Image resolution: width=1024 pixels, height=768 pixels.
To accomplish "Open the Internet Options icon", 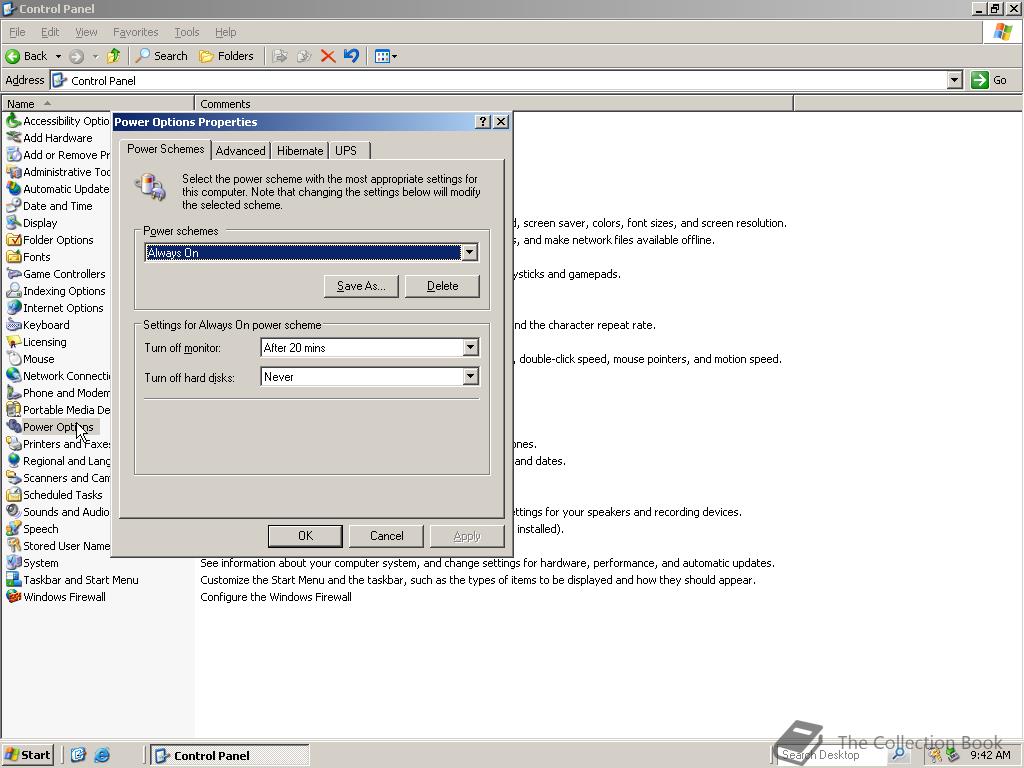I will 14,308.
